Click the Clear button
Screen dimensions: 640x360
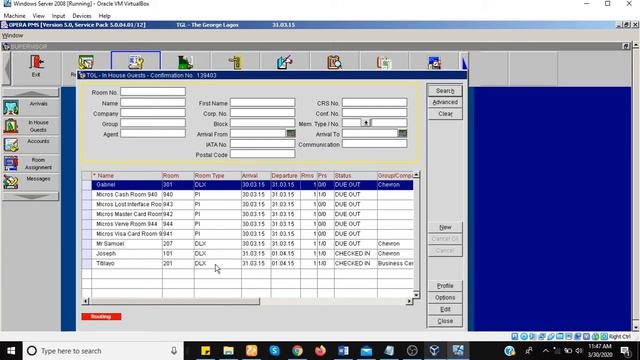(x=445, y=114)
